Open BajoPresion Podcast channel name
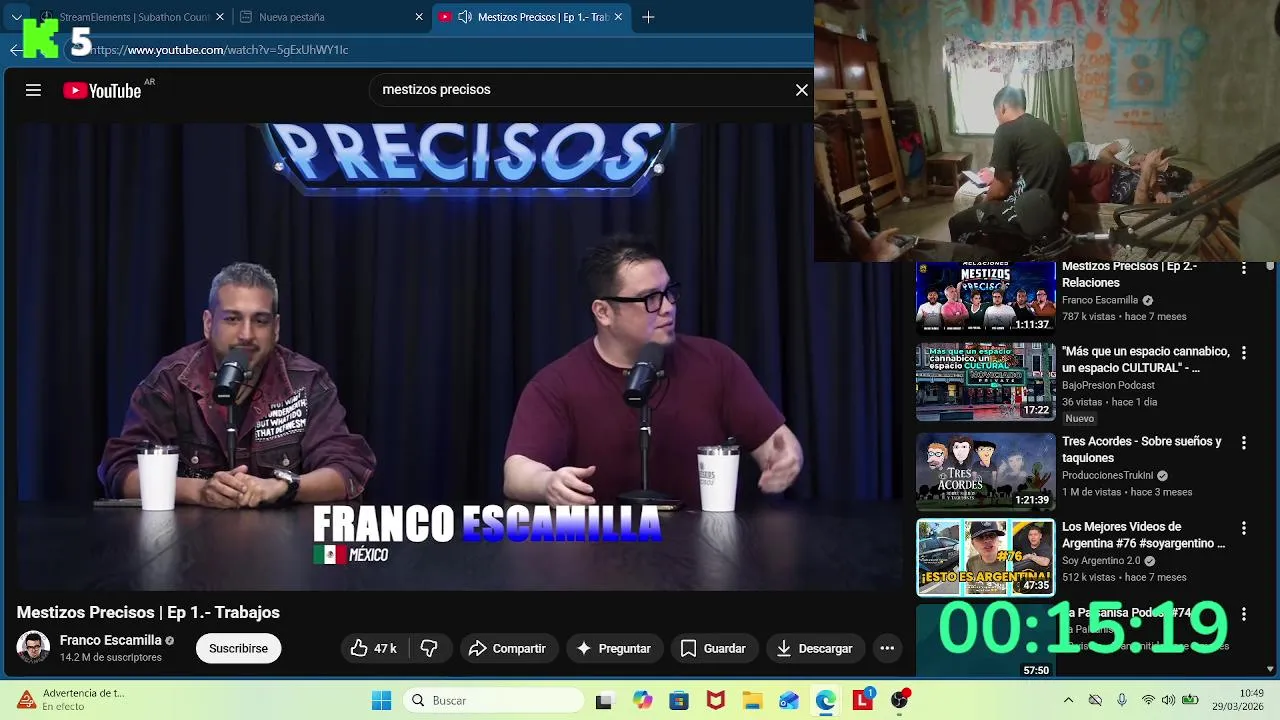The width and height of the screenshot is (1280, 720). [1108, 385]
